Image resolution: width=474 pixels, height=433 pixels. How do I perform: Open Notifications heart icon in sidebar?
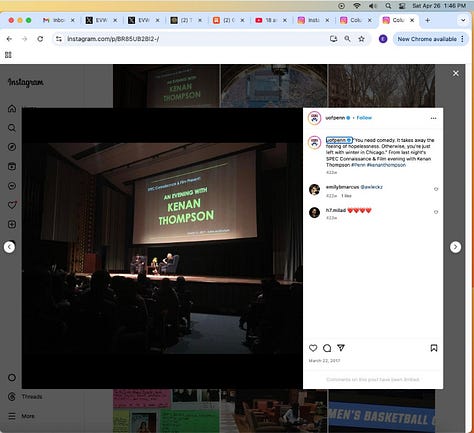[x=12, y=205]
